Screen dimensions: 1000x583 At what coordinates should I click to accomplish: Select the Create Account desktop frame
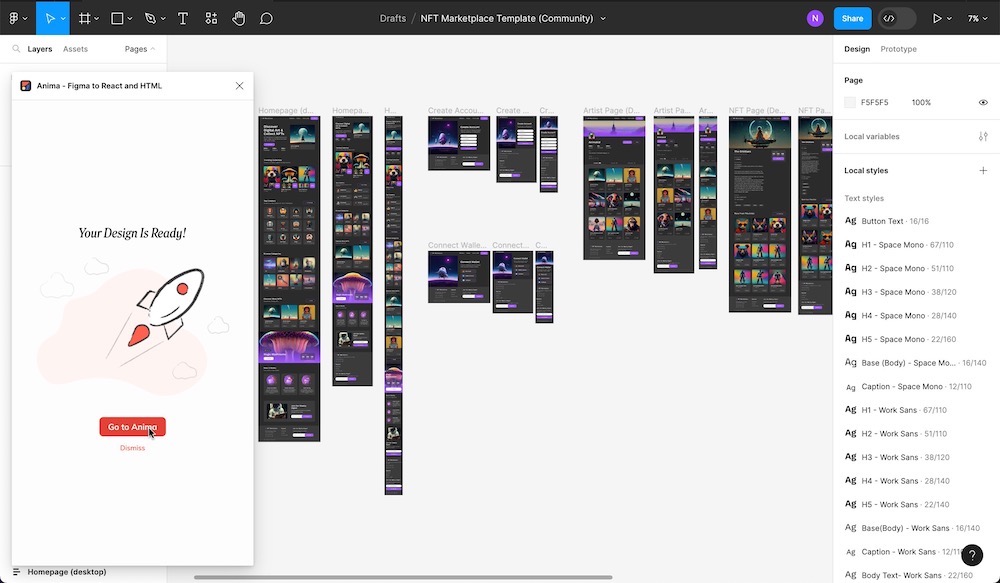coord(459,143)
